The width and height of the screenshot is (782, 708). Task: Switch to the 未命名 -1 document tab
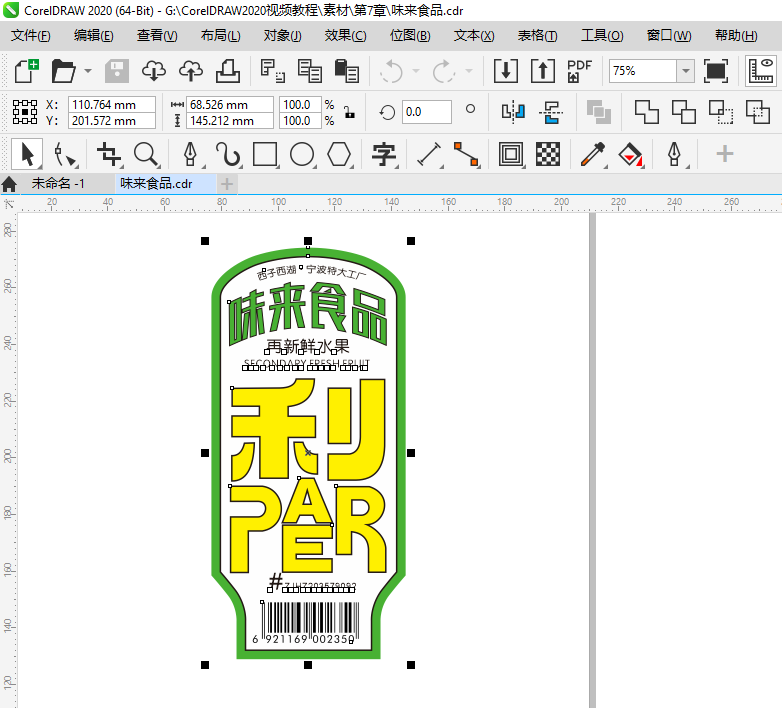point(58,183)
